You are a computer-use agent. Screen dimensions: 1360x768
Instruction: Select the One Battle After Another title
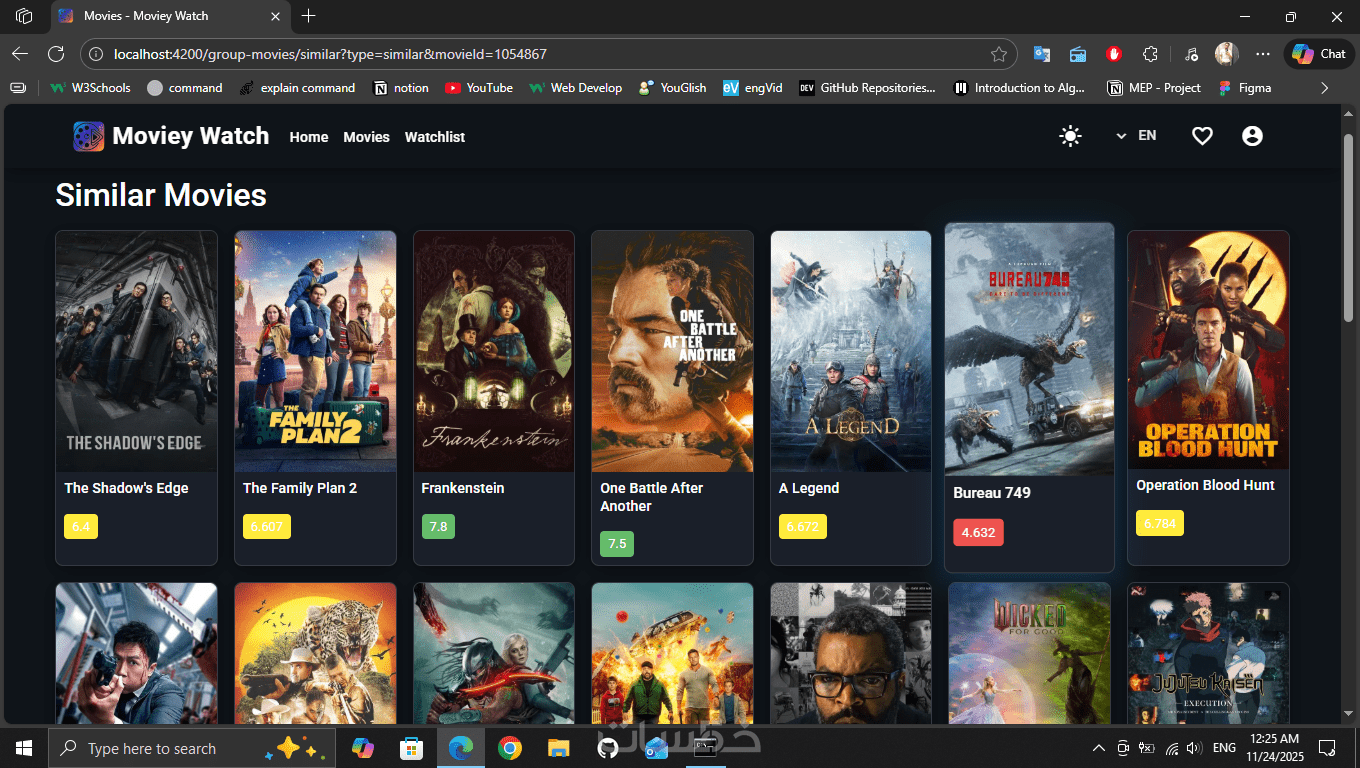(652, 497)
